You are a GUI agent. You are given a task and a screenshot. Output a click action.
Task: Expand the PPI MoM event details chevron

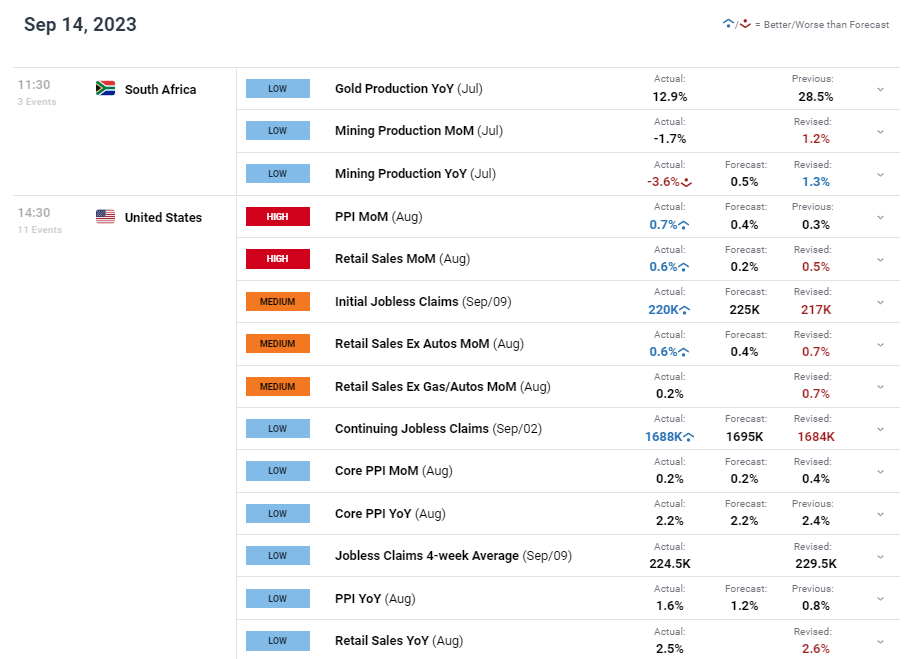click(880, 217)
